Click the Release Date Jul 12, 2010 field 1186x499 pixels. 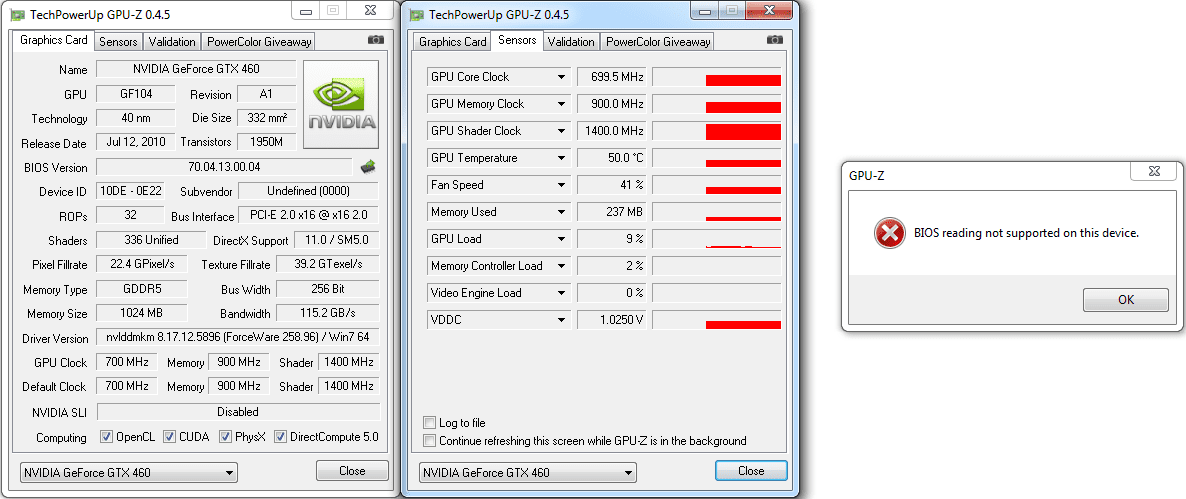[135, 142]
